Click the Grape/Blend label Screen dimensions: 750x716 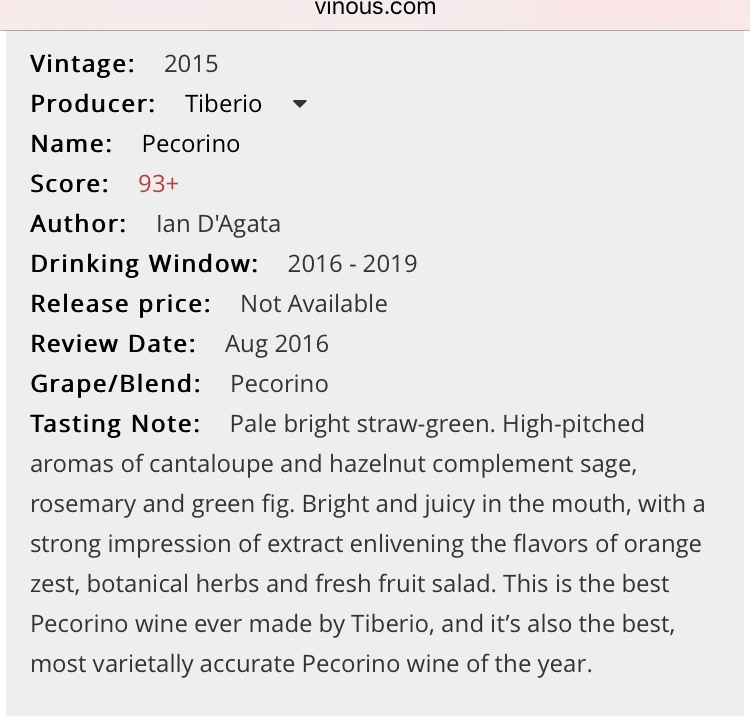tap(116, 384)
